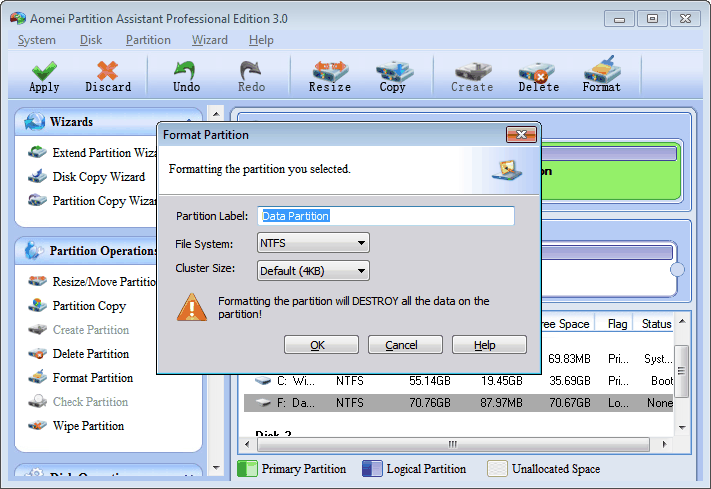Click the Primary Partition green legend swatch
711x489 pixels.
pyautogui.click(x=247, y=469)
